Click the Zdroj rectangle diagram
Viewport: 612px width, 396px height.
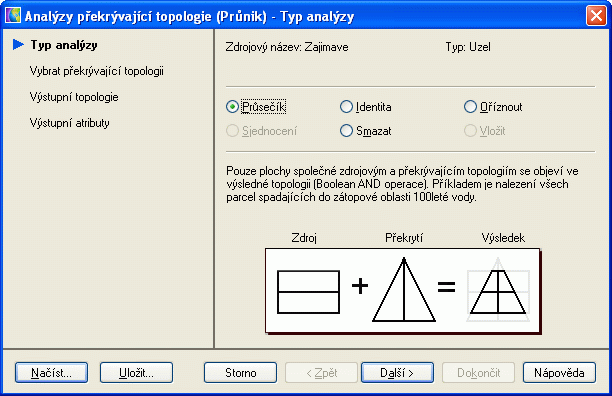[x=308, y=292]
